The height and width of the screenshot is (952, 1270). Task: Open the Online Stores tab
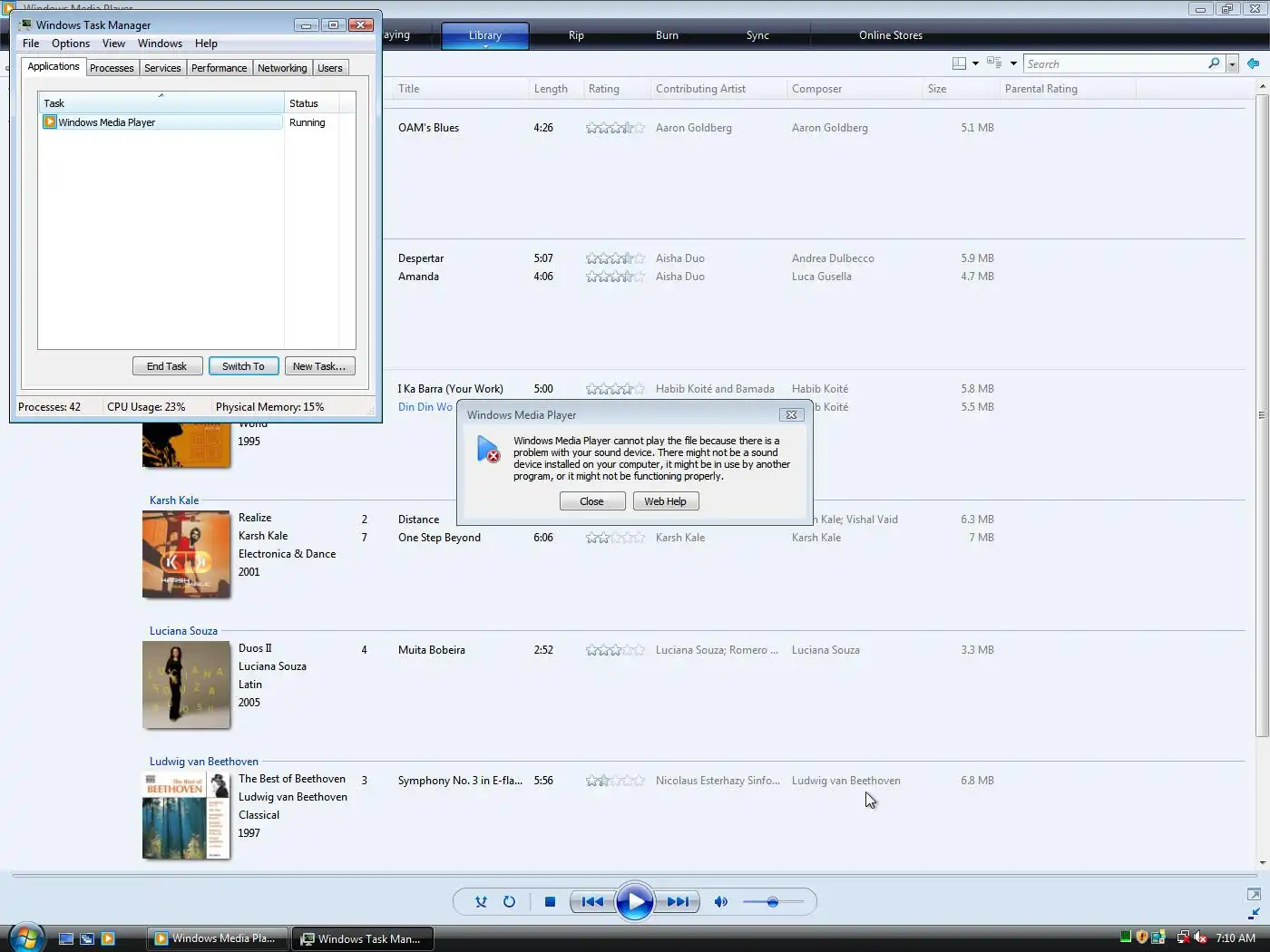pos(891,35)
